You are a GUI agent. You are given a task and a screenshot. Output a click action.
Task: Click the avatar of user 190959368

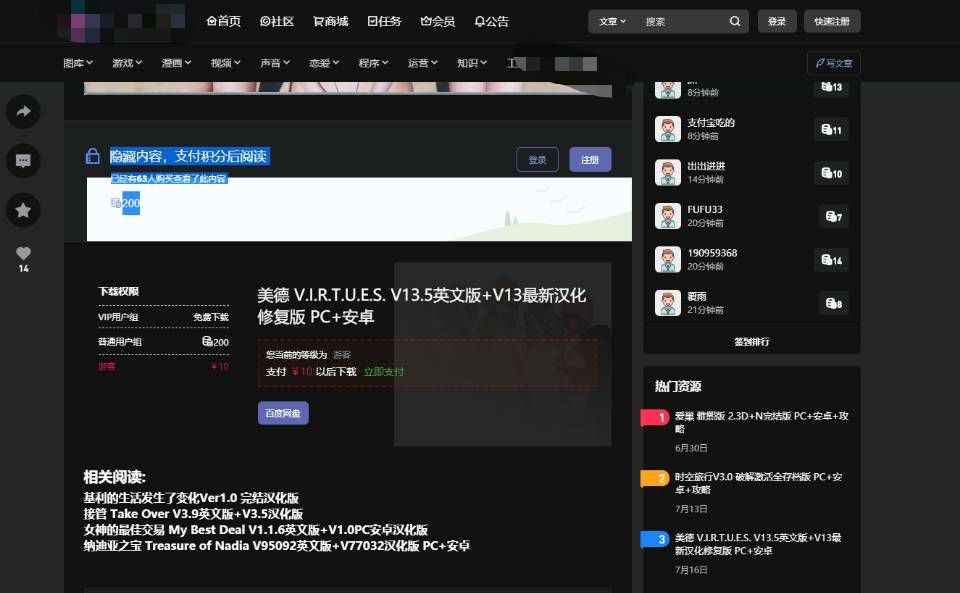pyautogui.click(x=668, y=260)
